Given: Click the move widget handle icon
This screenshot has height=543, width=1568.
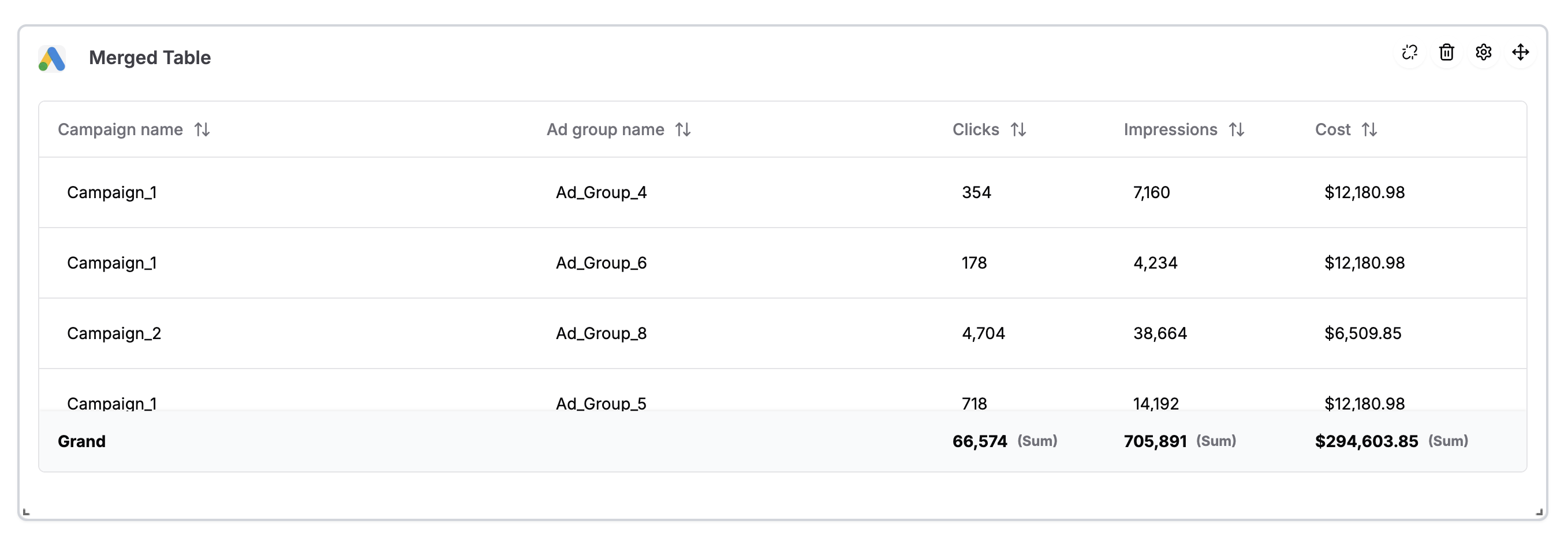Looking at the screenshot, I should point(1521,53).
